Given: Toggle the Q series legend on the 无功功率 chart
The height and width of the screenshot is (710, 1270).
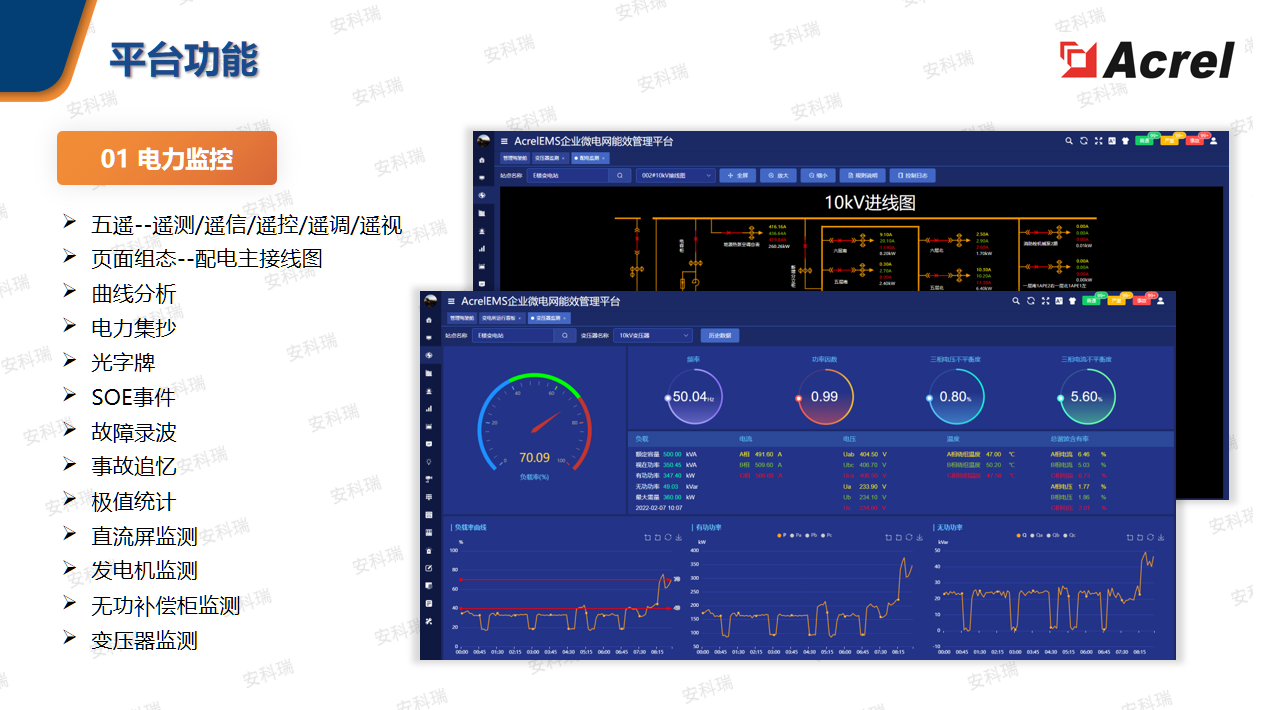Looking at the screenshot, I should pyautogui.click(x=1022, y=535).
